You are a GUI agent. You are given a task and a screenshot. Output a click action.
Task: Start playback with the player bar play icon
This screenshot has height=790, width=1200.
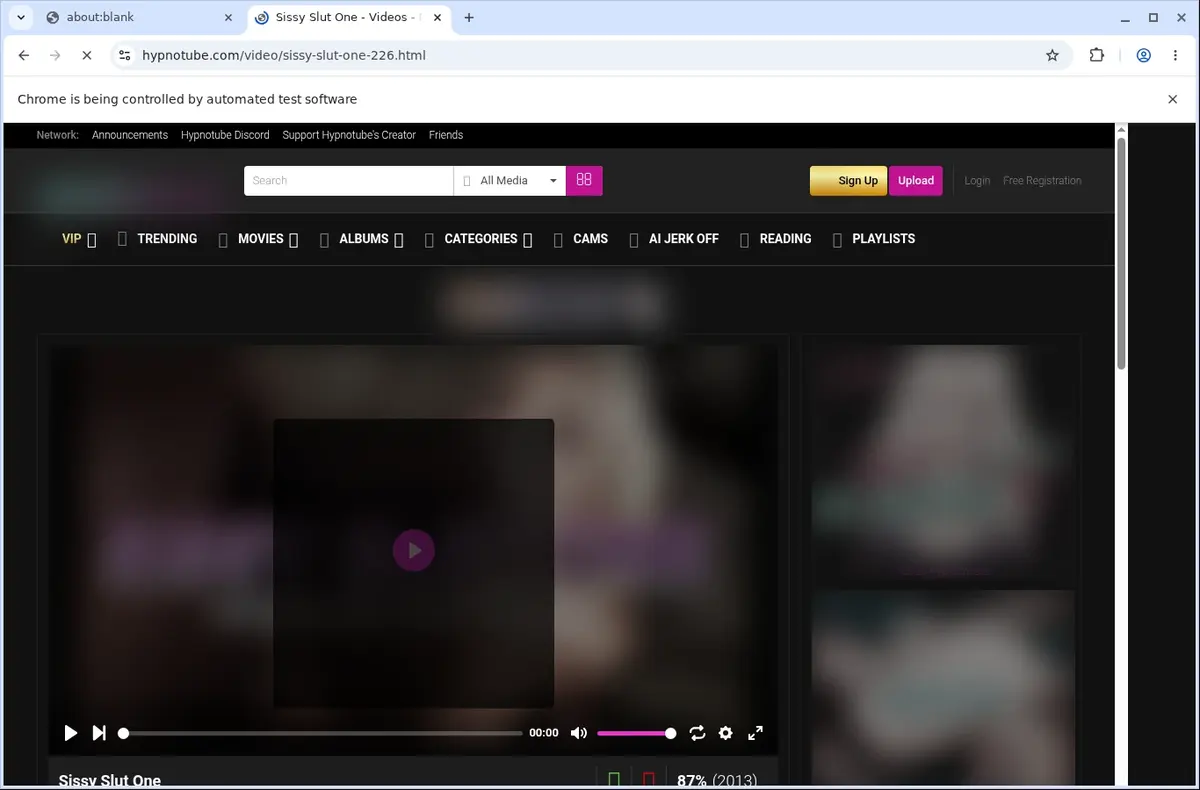[71, 733]
